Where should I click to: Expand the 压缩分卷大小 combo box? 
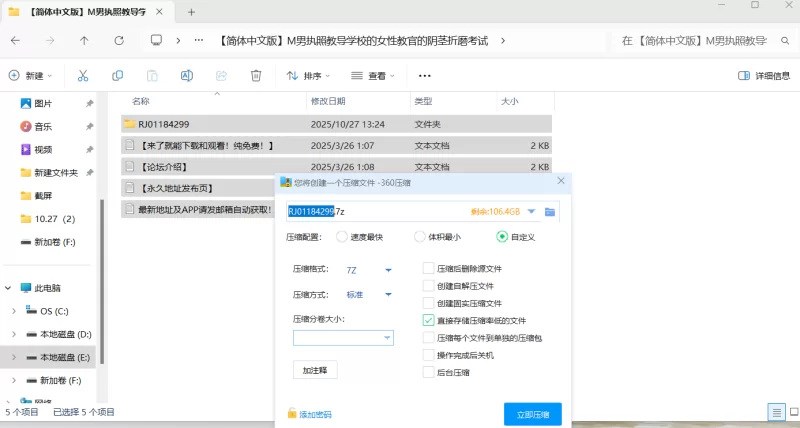tap(387, 339)
